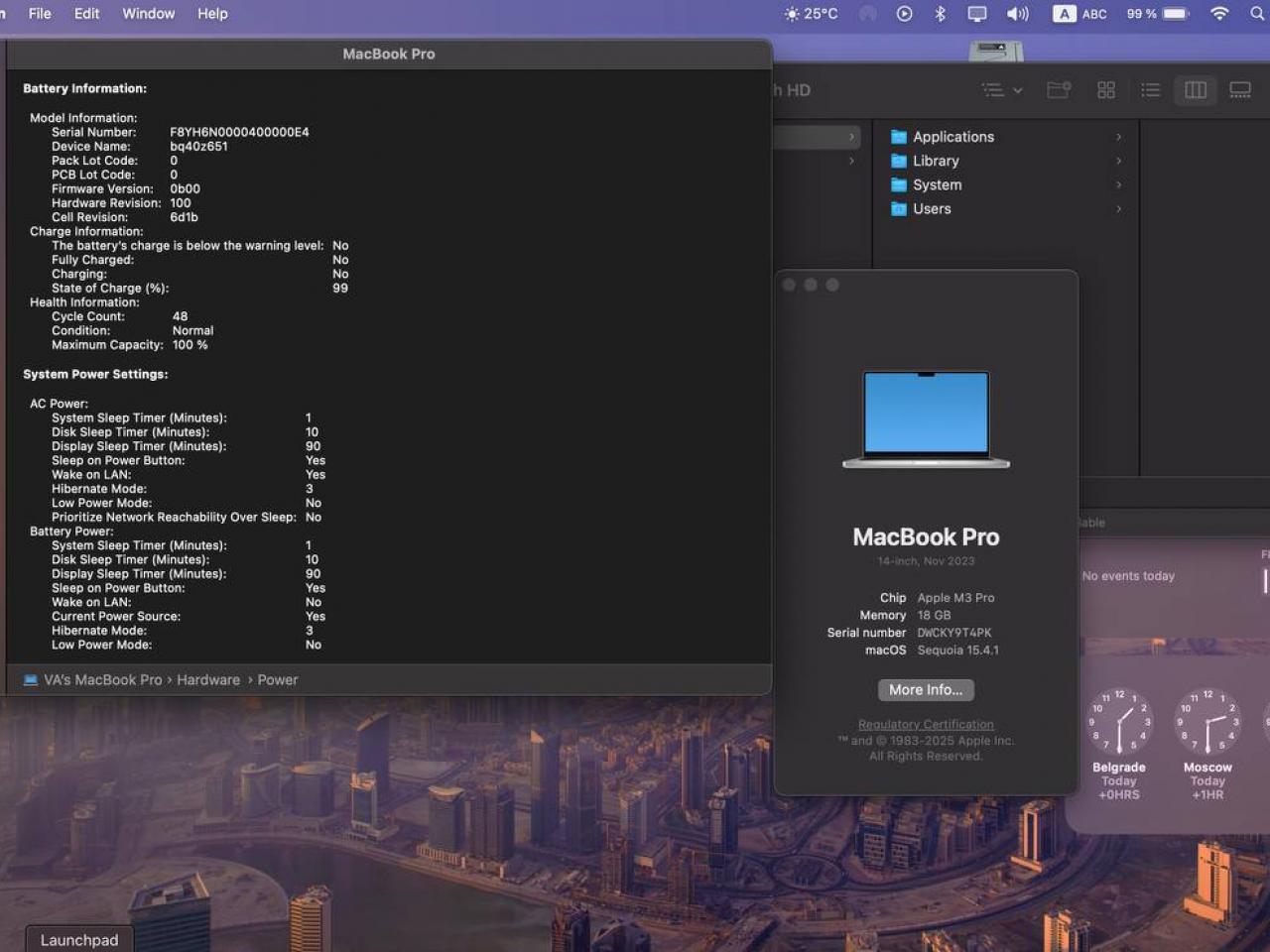Click the device name bq40z651
This screenshot has width=1270, height=952.
pyautogui.click(x=198, y=147)
